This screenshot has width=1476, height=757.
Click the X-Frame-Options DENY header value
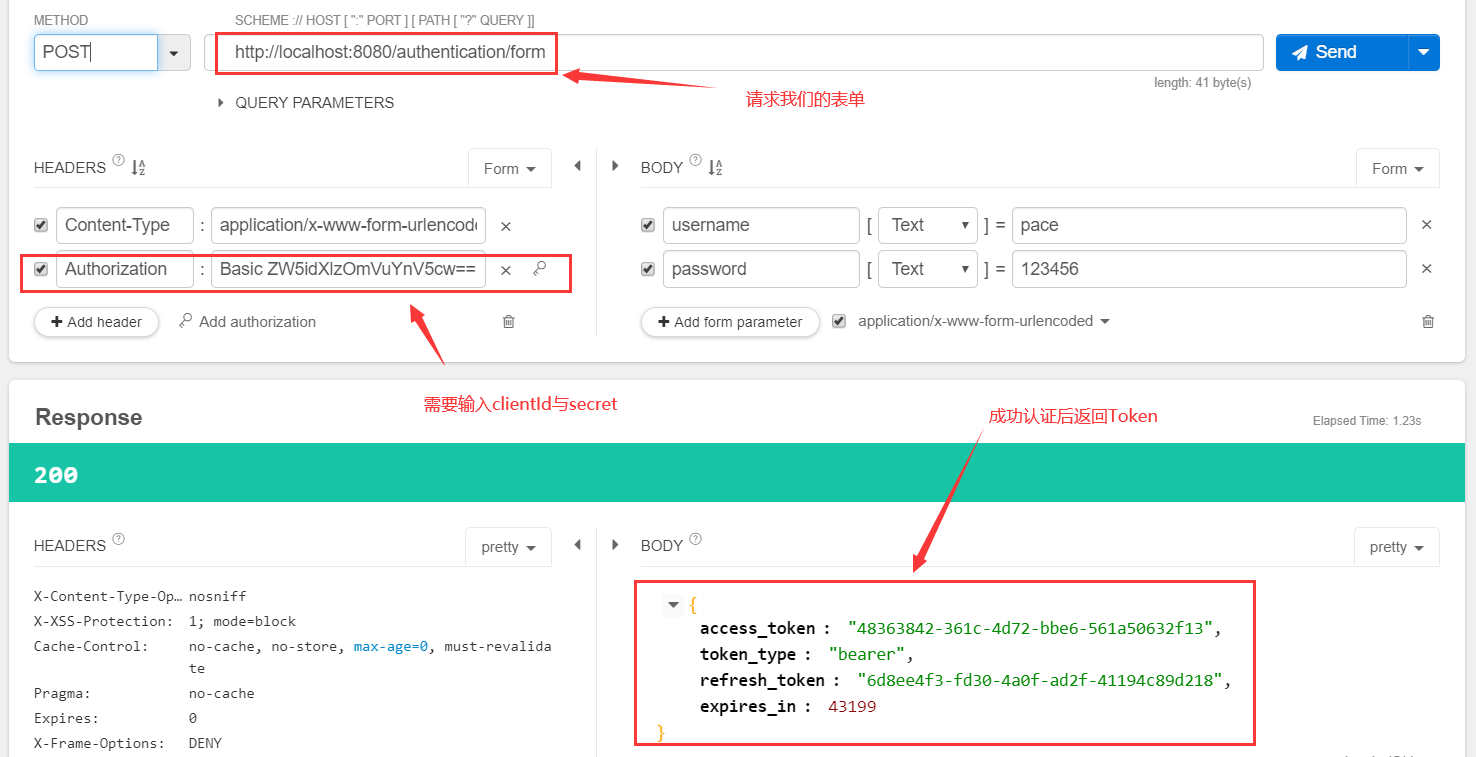click(205, 743)
